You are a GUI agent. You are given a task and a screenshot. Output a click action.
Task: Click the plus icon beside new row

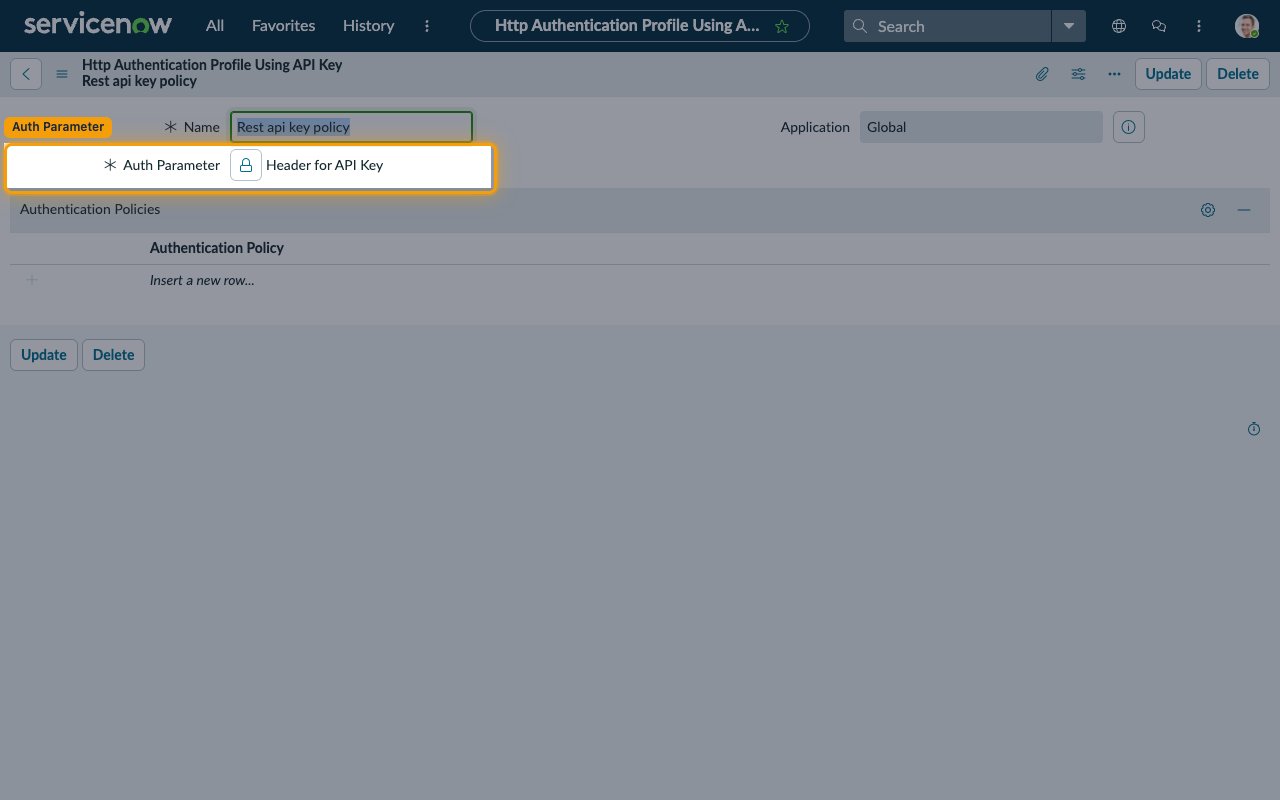pyautogui.click(x=32, y=280)
